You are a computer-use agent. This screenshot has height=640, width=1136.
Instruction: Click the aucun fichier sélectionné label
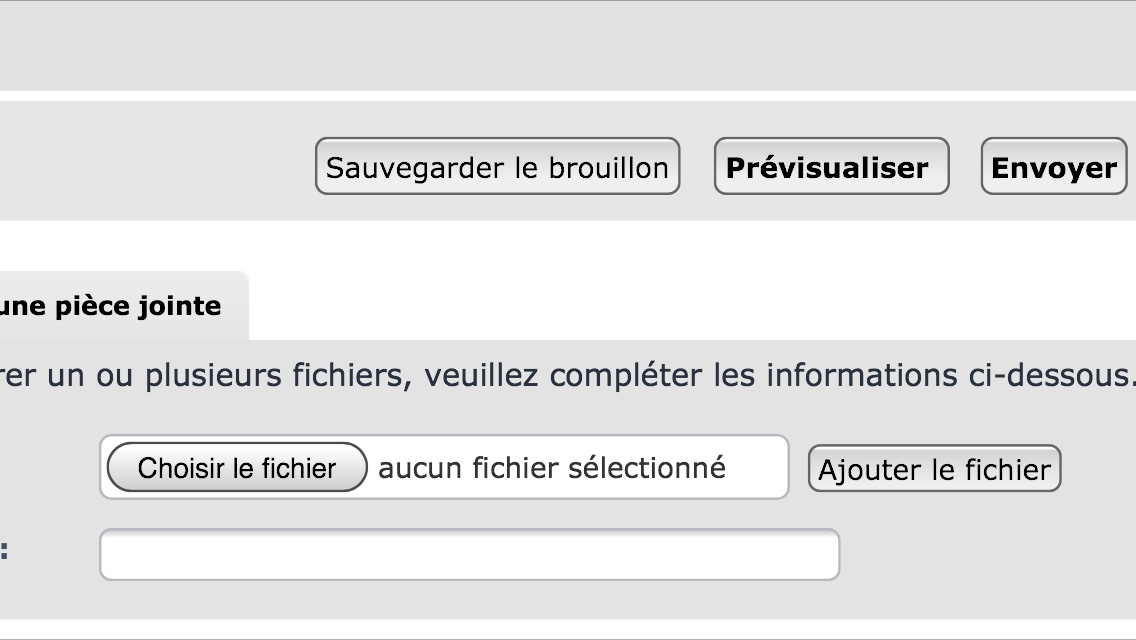pyautogui.click(x=552, y=467)
